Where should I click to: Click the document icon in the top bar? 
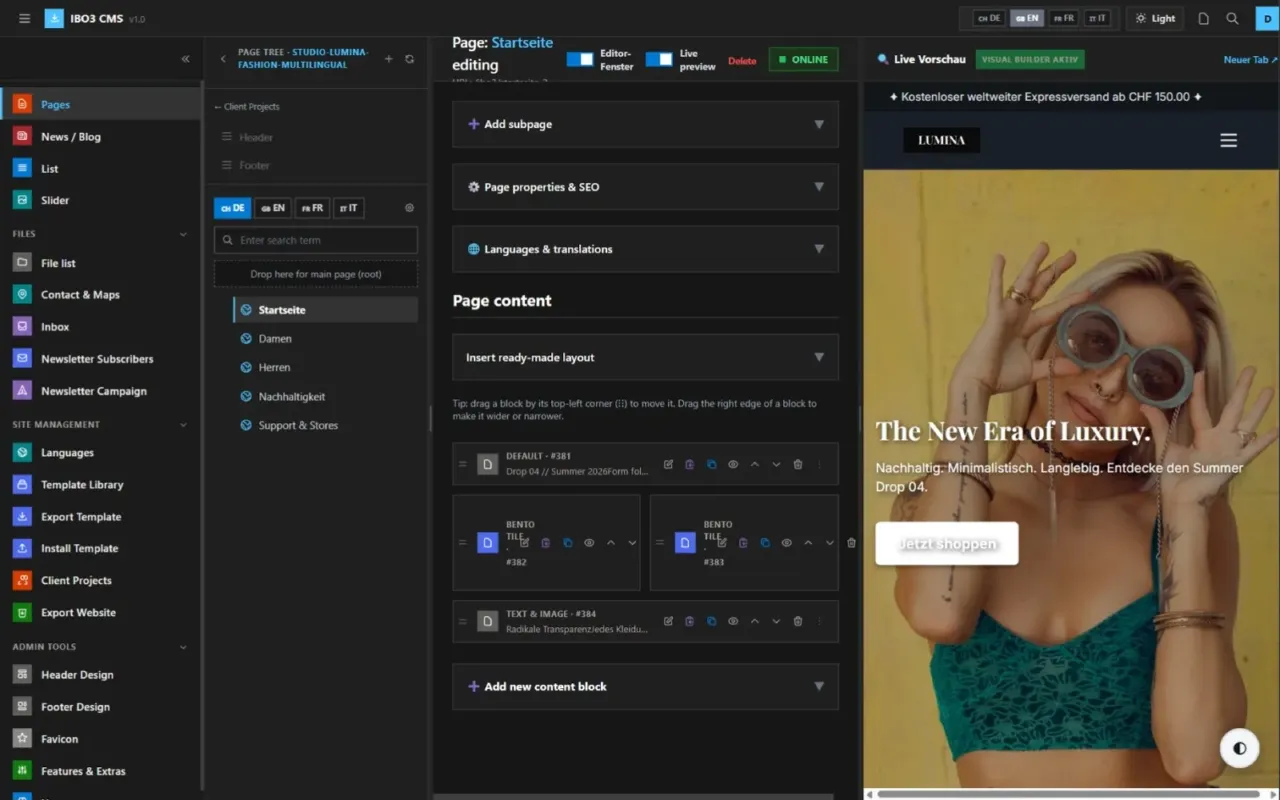[1204, 18]
